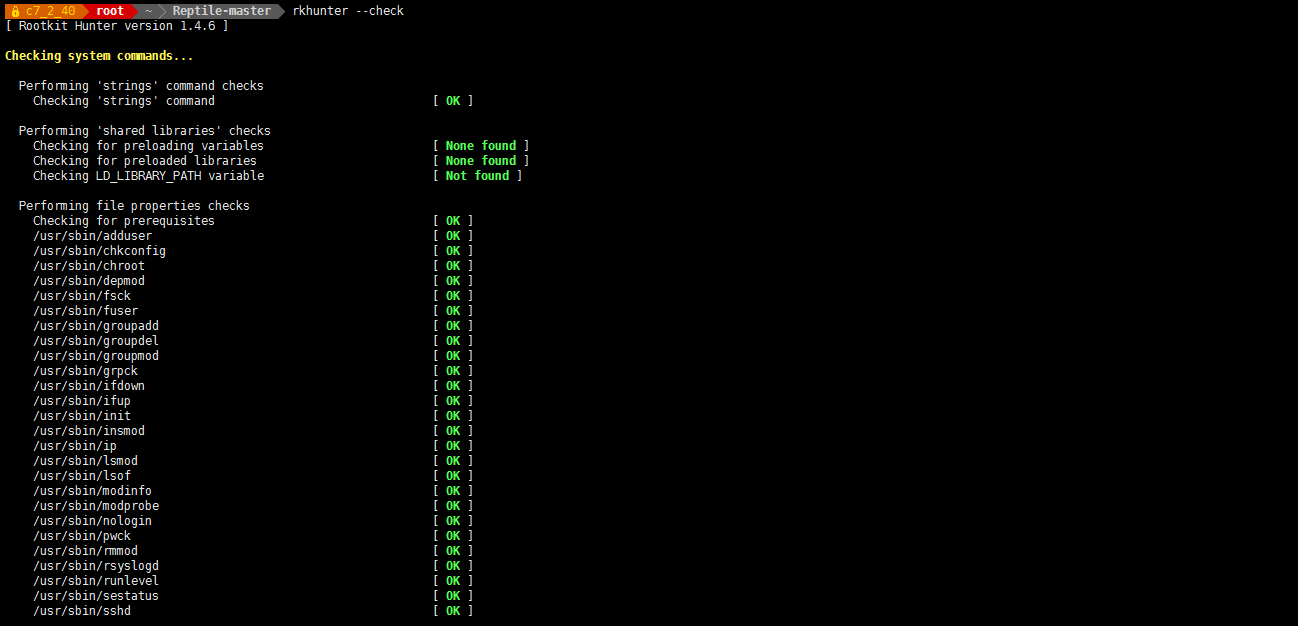The width and height of the screenshot is (1298, 626).
Task: Click the Reptile-master directory prompt segment
Action: click(222, 11)
